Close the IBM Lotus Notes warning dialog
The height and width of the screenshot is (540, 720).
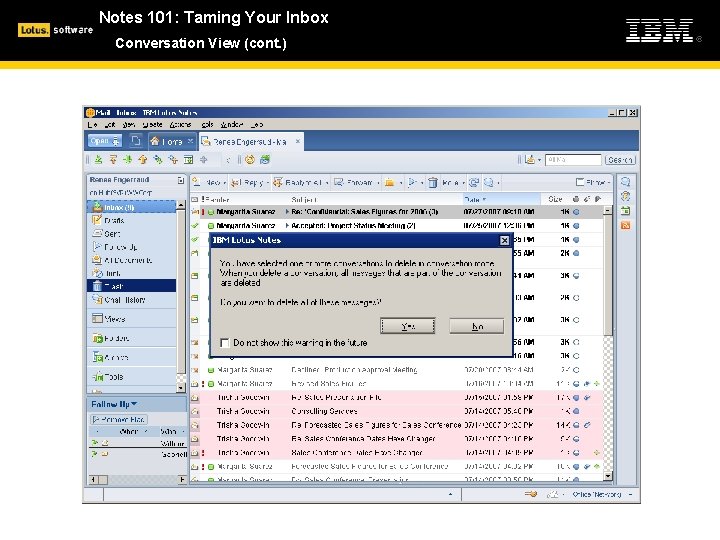(504, 240)
